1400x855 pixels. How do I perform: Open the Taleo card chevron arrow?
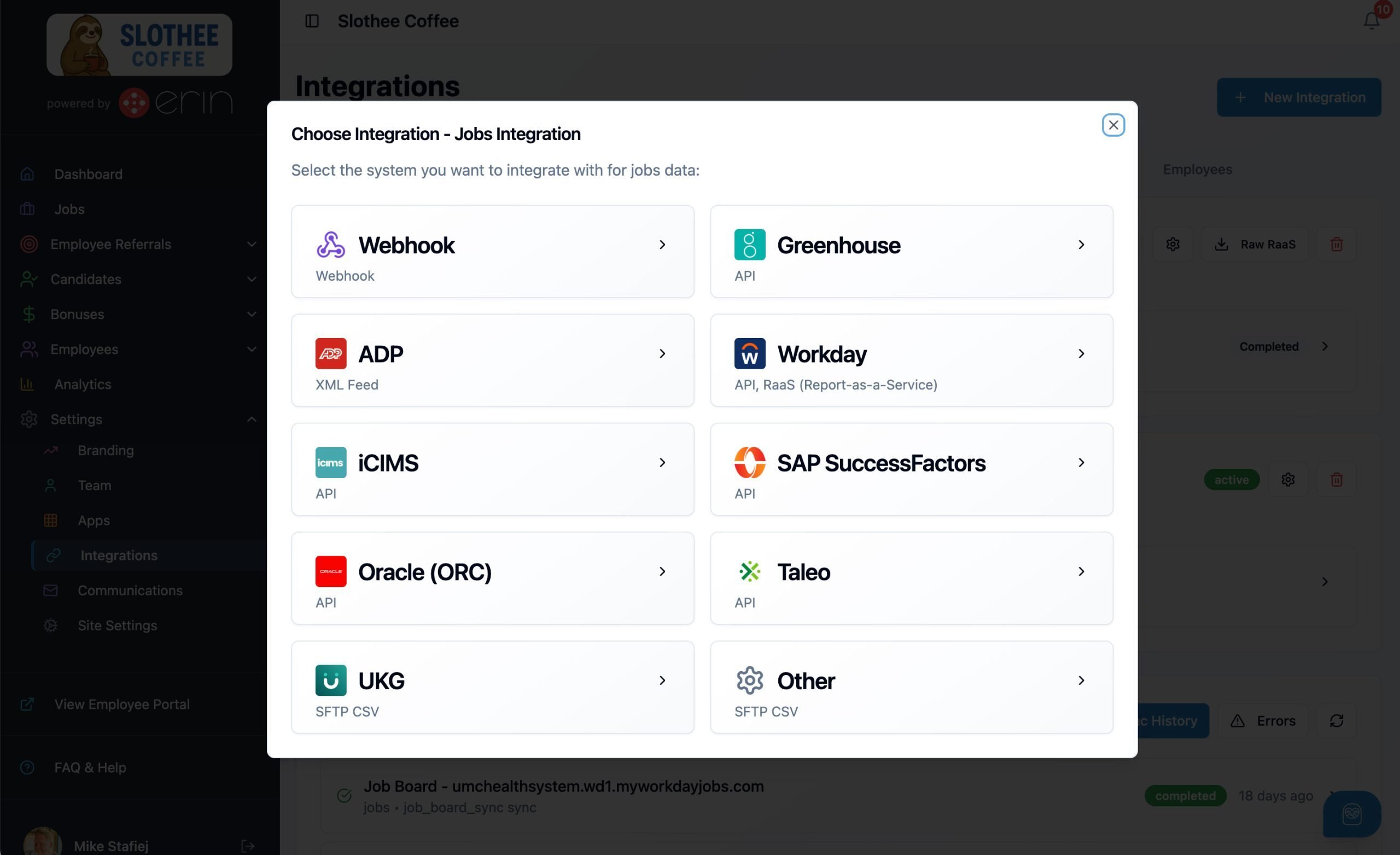[x=1081, y=571]
